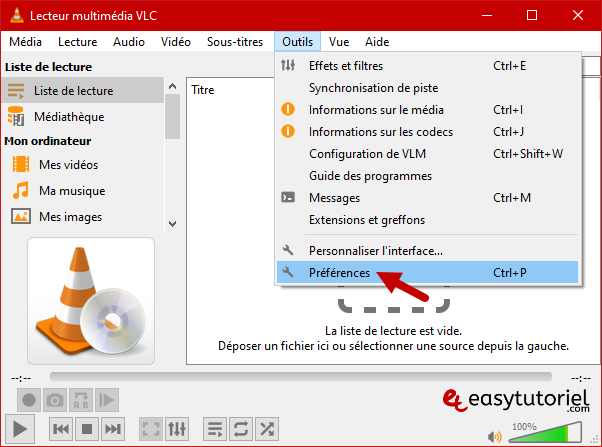The height and width of the screenshot is (447, 602).
Task: Open the Sous-titres menu
Action: [235, 41]
